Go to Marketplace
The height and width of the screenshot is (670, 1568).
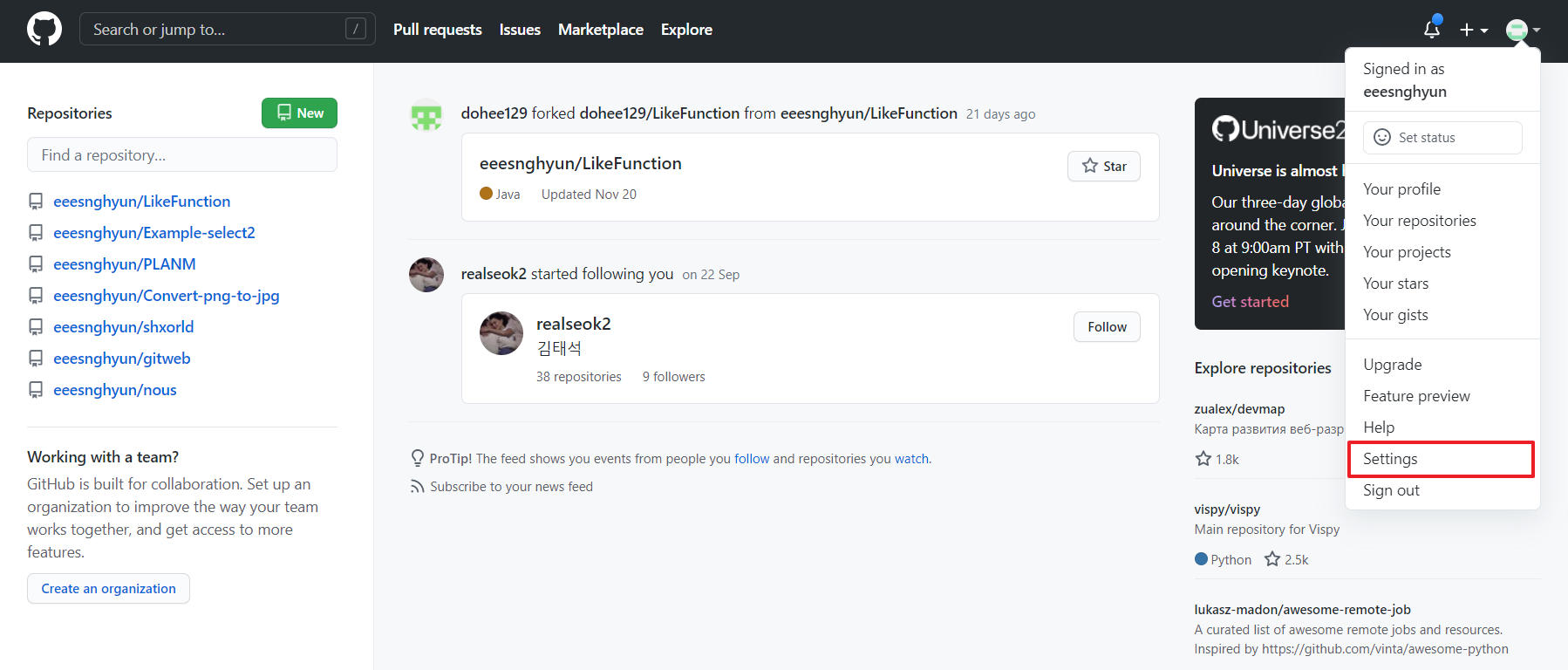click(x=601, y=30)
